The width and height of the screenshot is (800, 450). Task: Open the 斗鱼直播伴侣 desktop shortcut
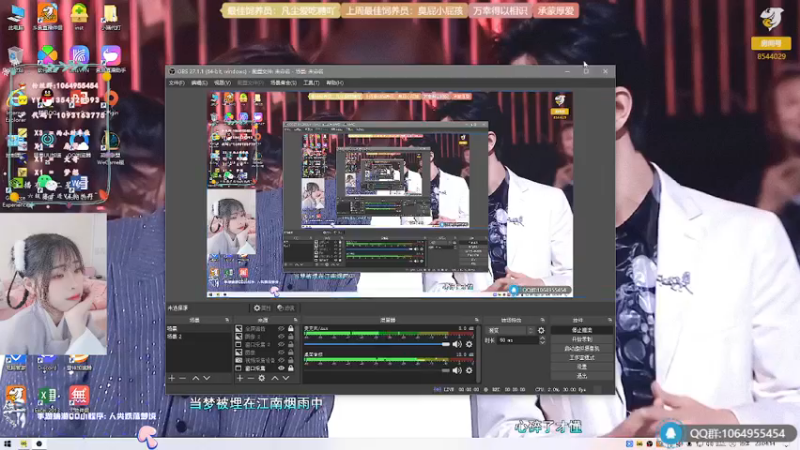tap(47, 17)
